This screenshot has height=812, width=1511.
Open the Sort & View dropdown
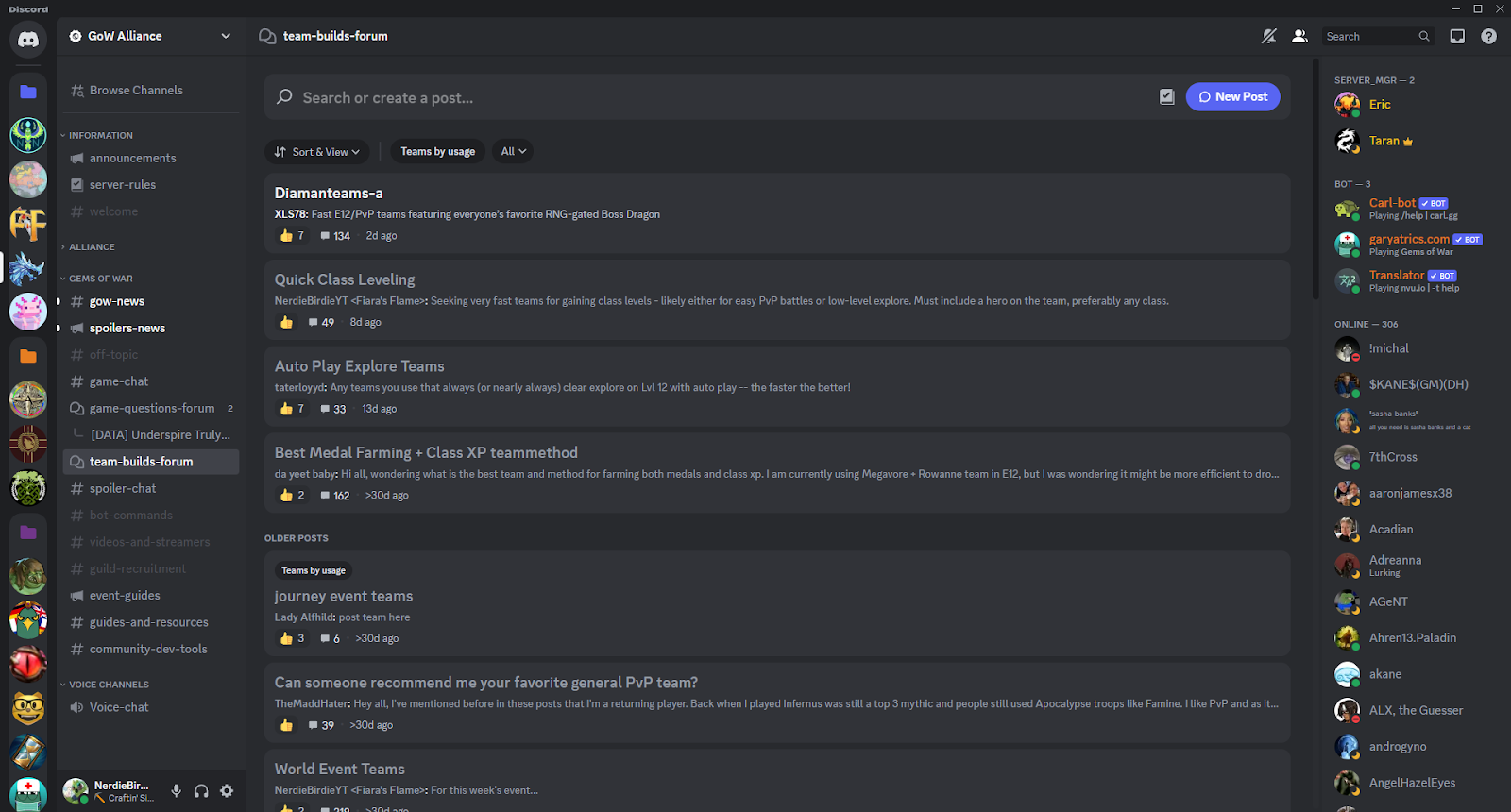tap(316, 151)
